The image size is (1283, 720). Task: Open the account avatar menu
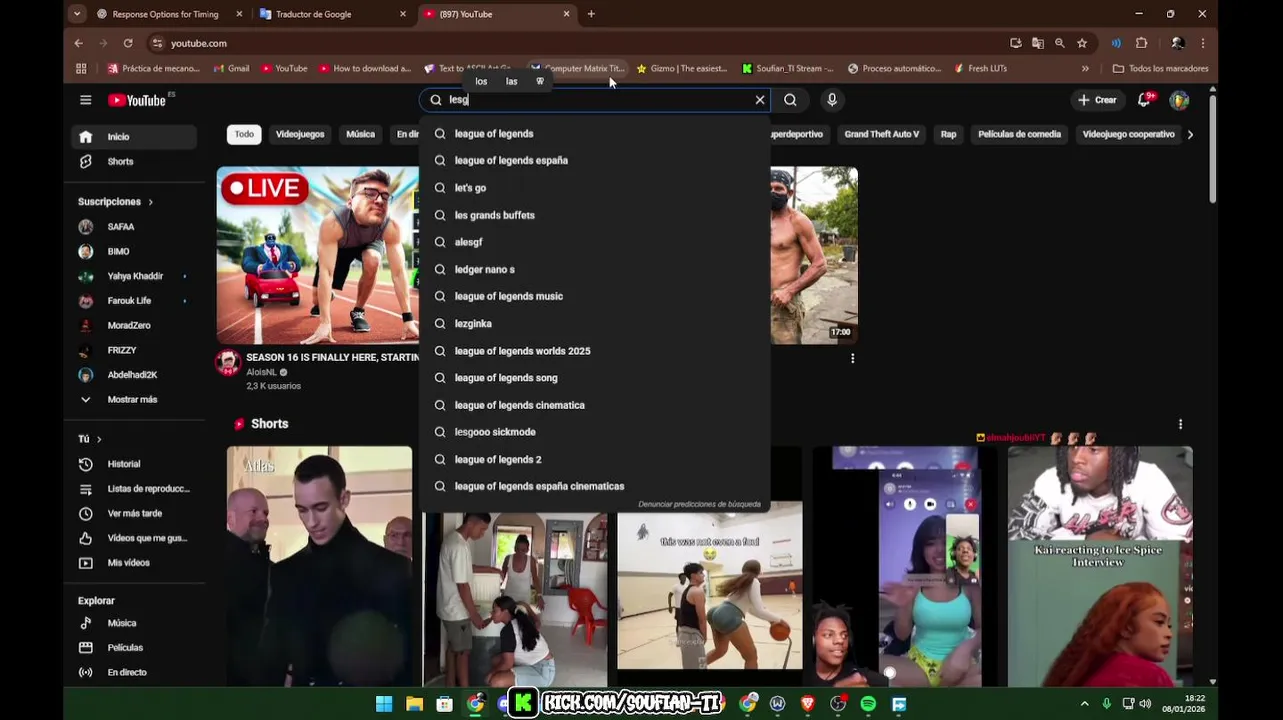coord(1179,100)
